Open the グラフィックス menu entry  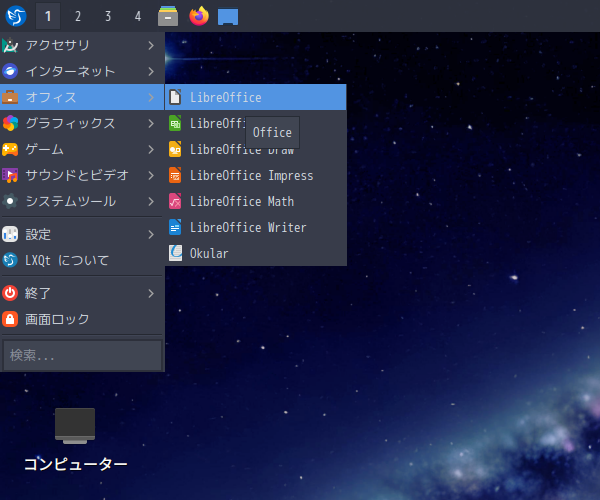[82, 123]
